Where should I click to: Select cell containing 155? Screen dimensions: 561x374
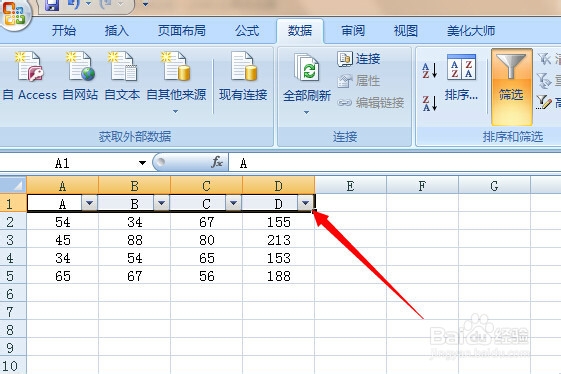tap(278, 222)
